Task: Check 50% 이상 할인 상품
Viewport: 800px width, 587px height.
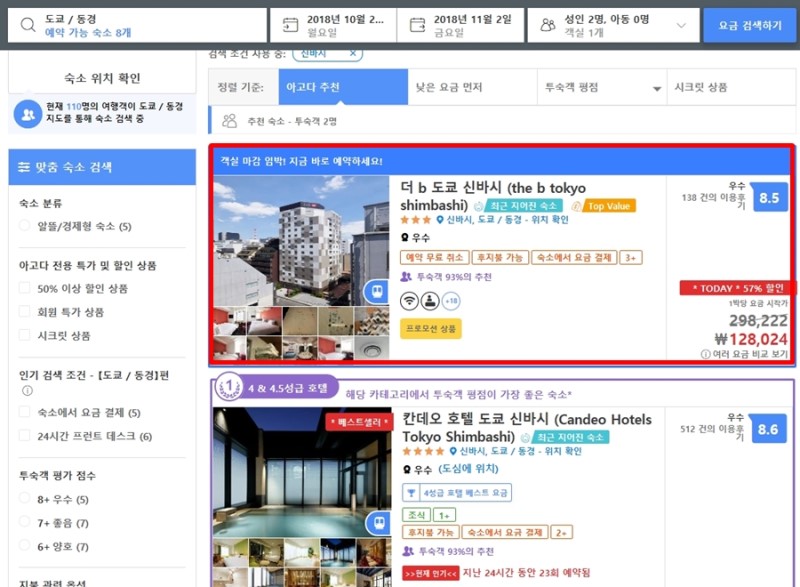Action: click(24, 288)
